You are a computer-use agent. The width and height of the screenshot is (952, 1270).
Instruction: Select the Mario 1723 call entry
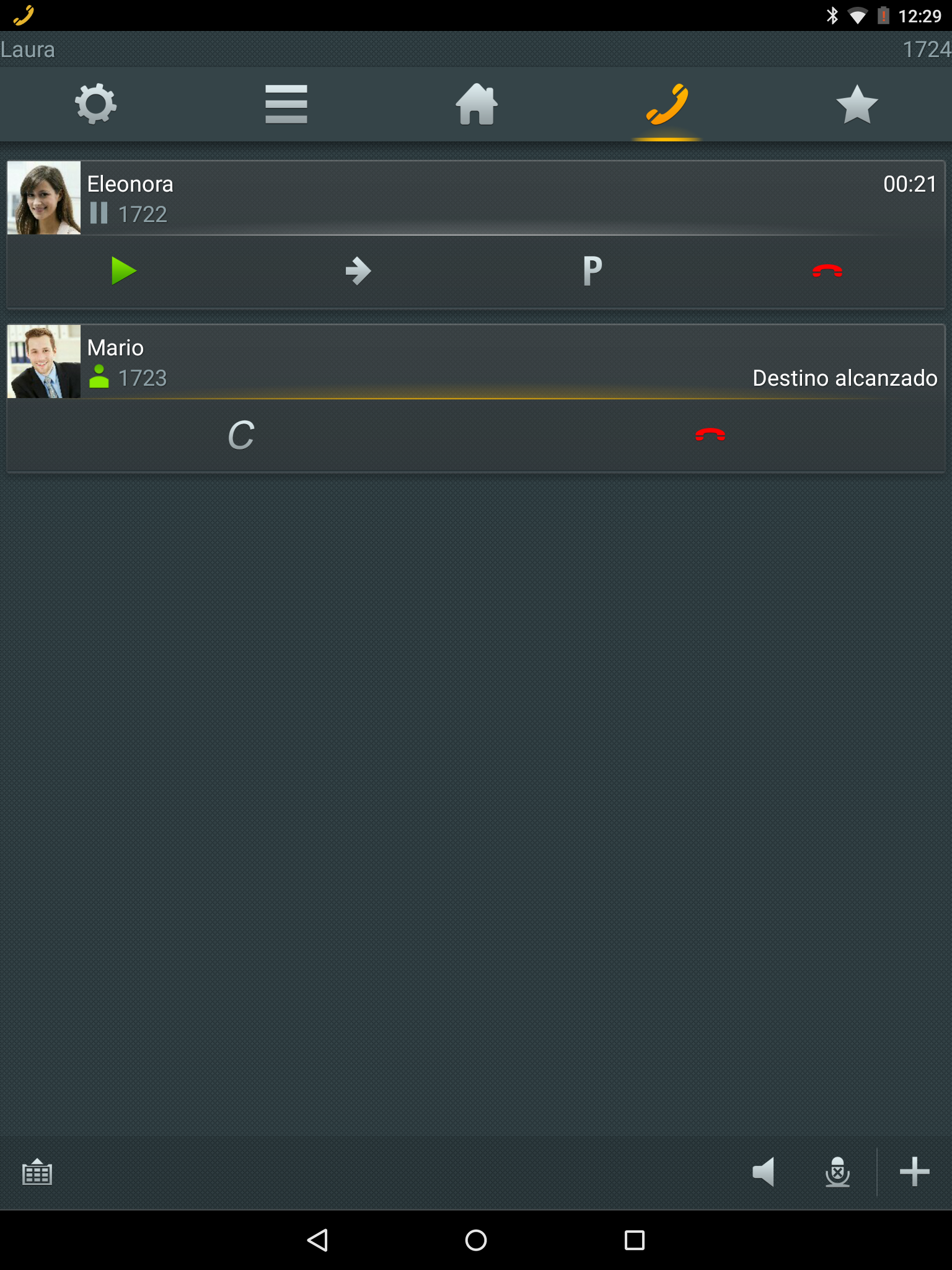[x=476, y=362]
